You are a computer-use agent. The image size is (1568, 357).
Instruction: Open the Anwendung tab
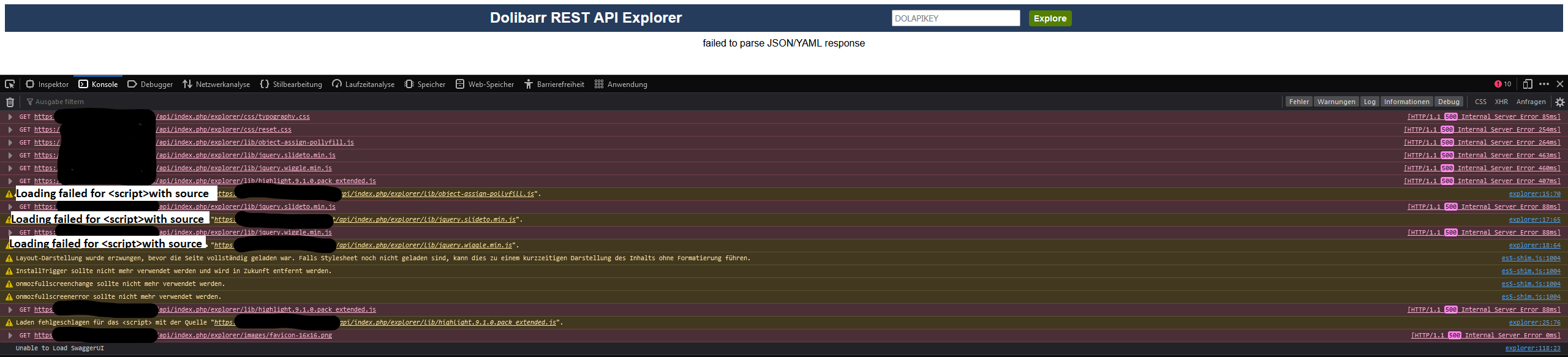tap(621, 84)
